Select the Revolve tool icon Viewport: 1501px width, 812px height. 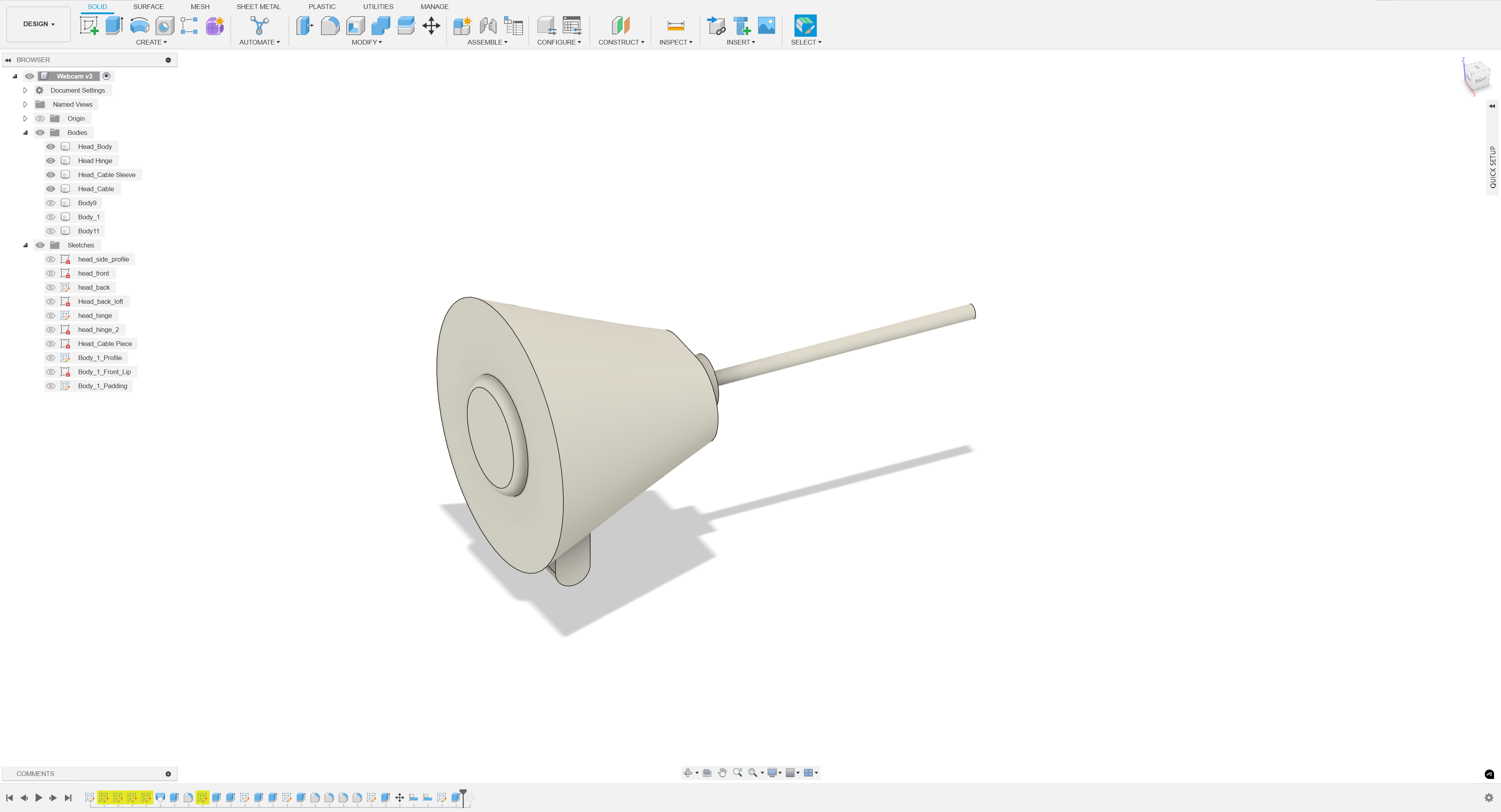click(x=139, y=26)
